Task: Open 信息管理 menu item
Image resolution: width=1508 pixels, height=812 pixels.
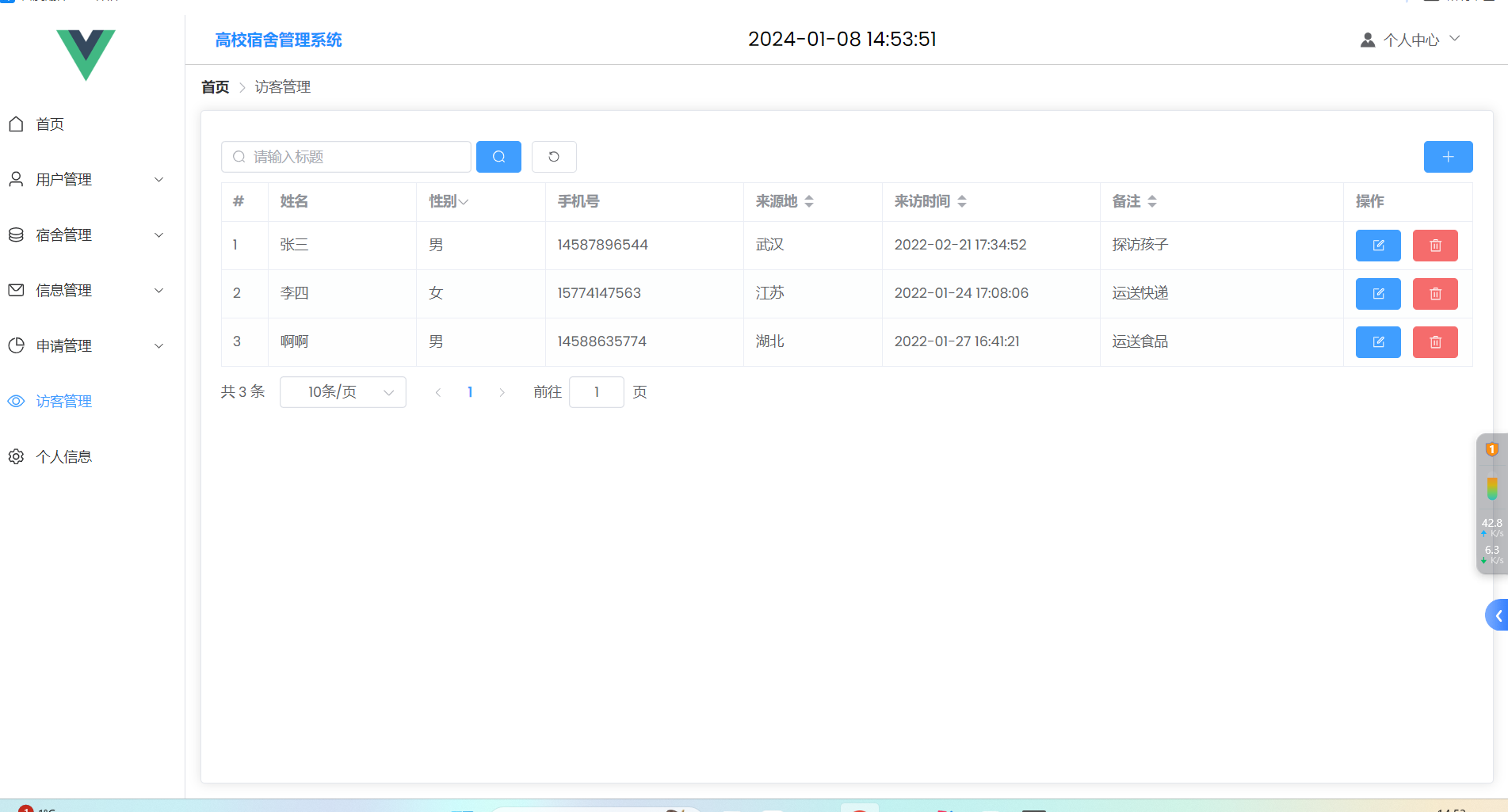Action: point(63,290)
